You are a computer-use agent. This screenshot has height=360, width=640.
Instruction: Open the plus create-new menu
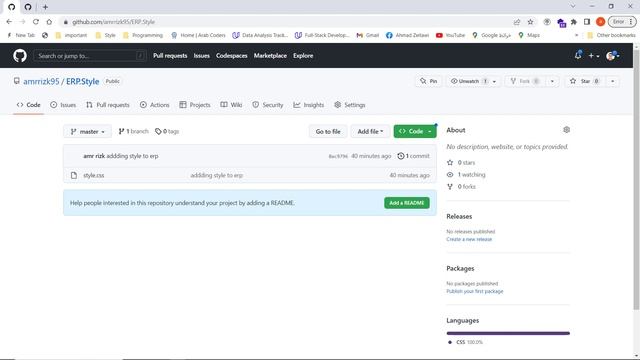point(593,56)
